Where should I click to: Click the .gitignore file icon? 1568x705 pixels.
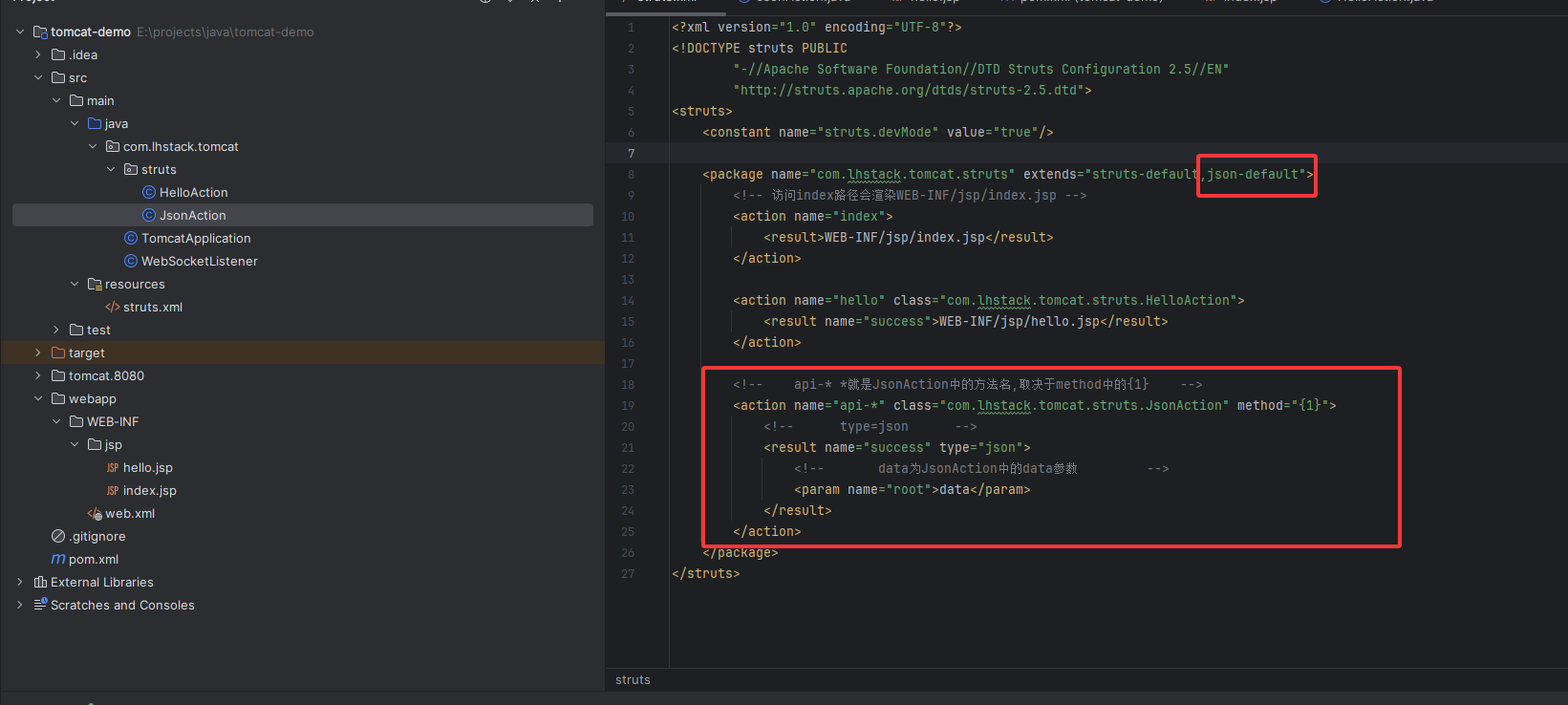click(x=58, y=537)
